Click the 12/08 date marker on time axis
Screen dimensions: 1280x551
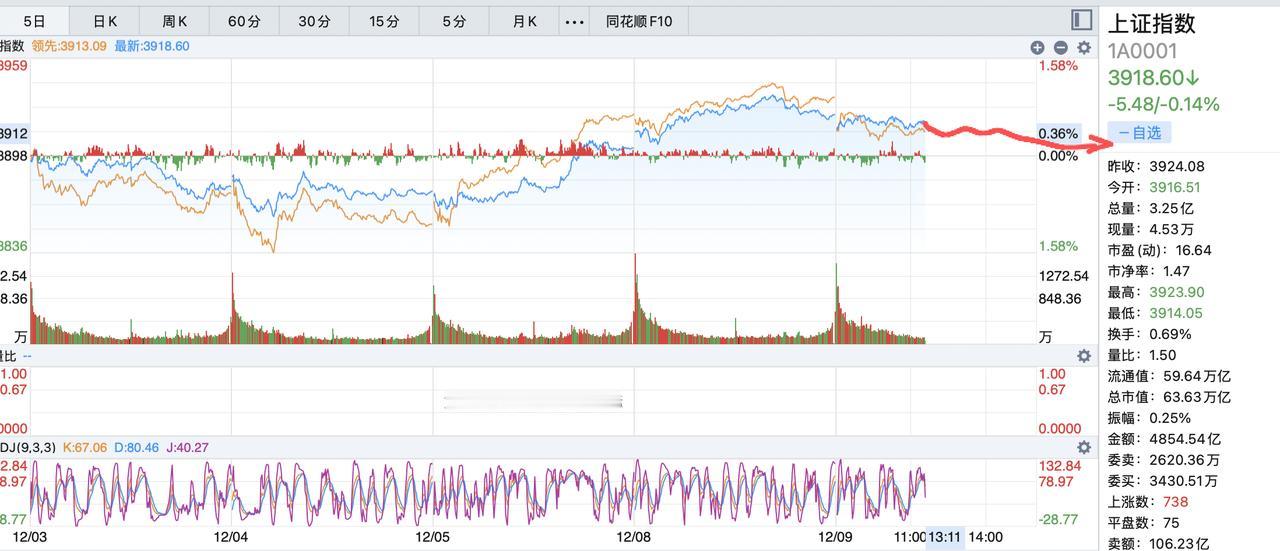click(x=635, y=537)
